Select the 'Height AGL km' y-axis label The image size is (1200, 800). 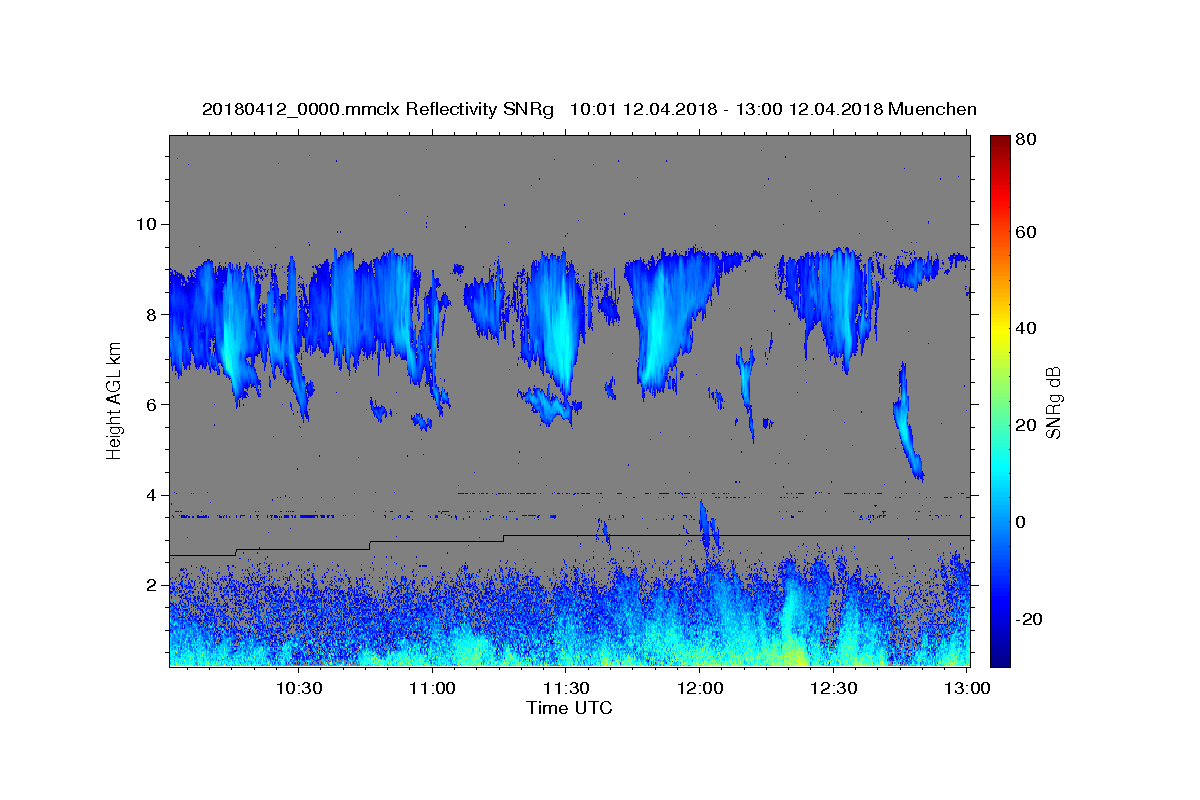click(114, 401)
